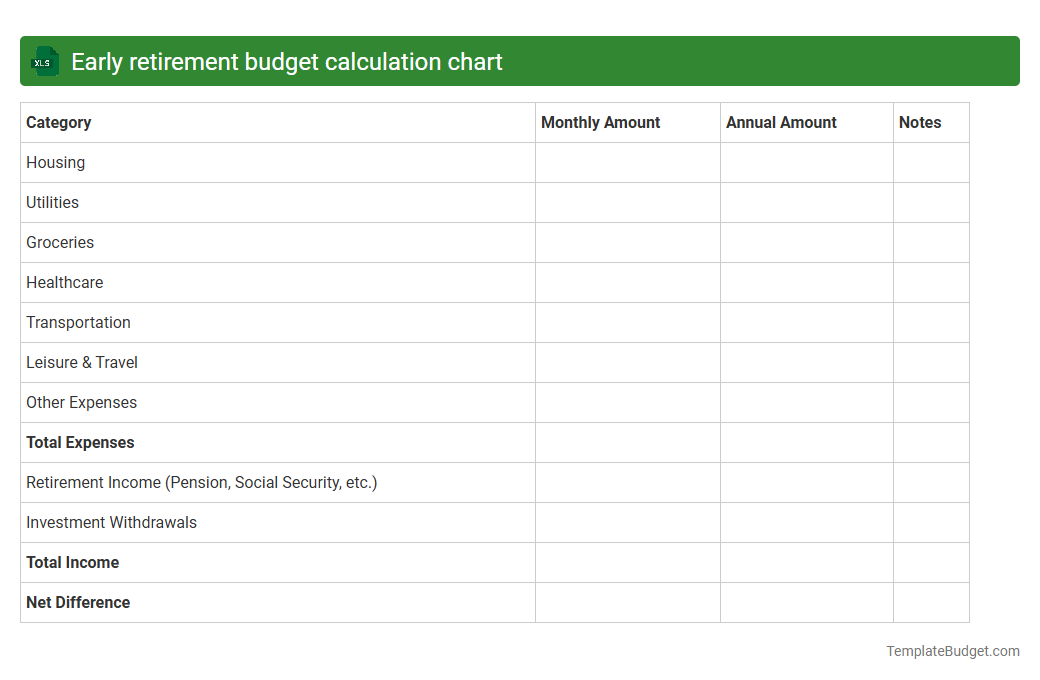This screenshot has height=680, width=1040.
Task: Click the Groceries row
Action: point(60,242)
